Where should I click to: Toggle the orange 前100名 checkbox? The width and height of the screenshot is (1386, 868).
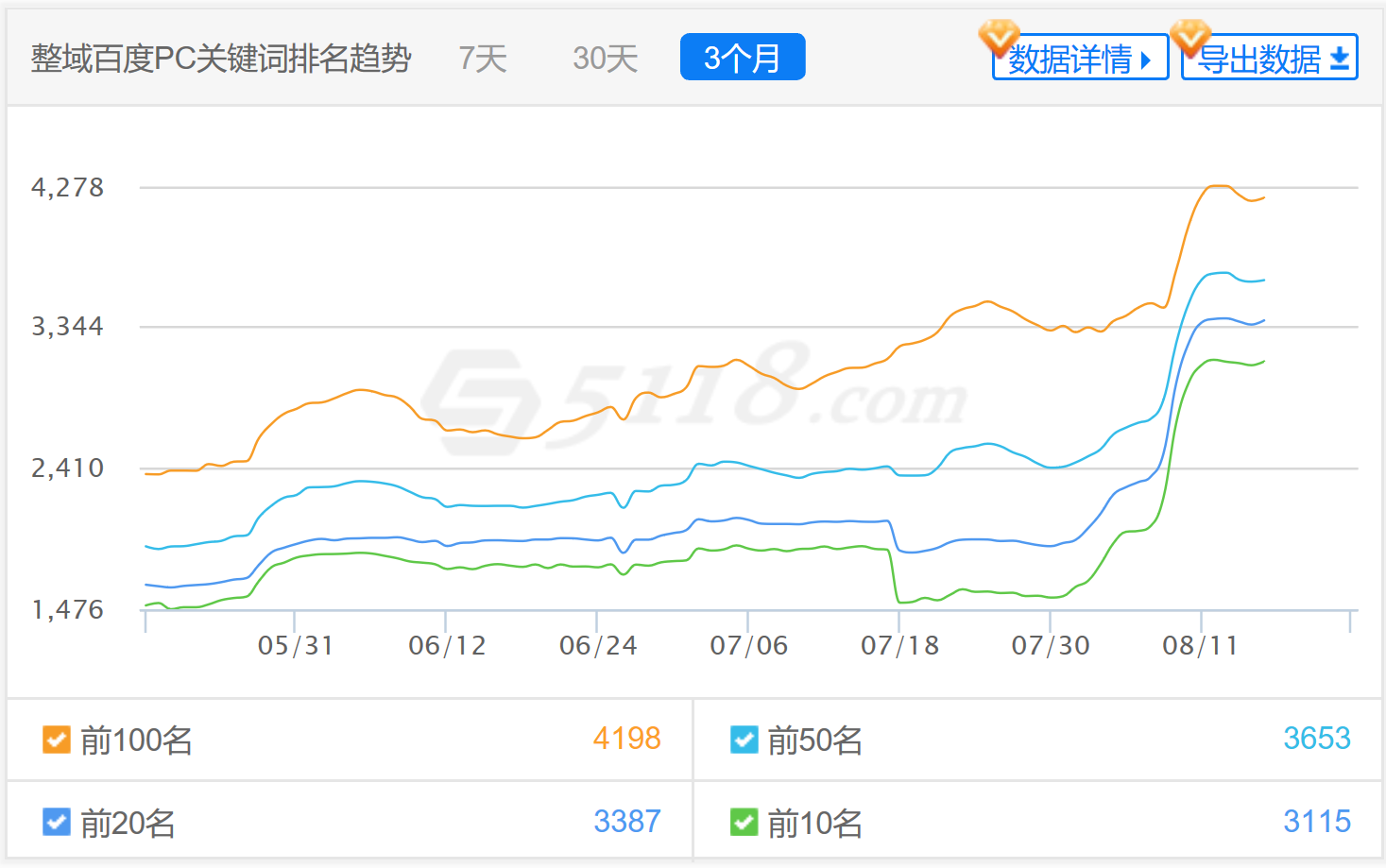(x=57, y=740)
